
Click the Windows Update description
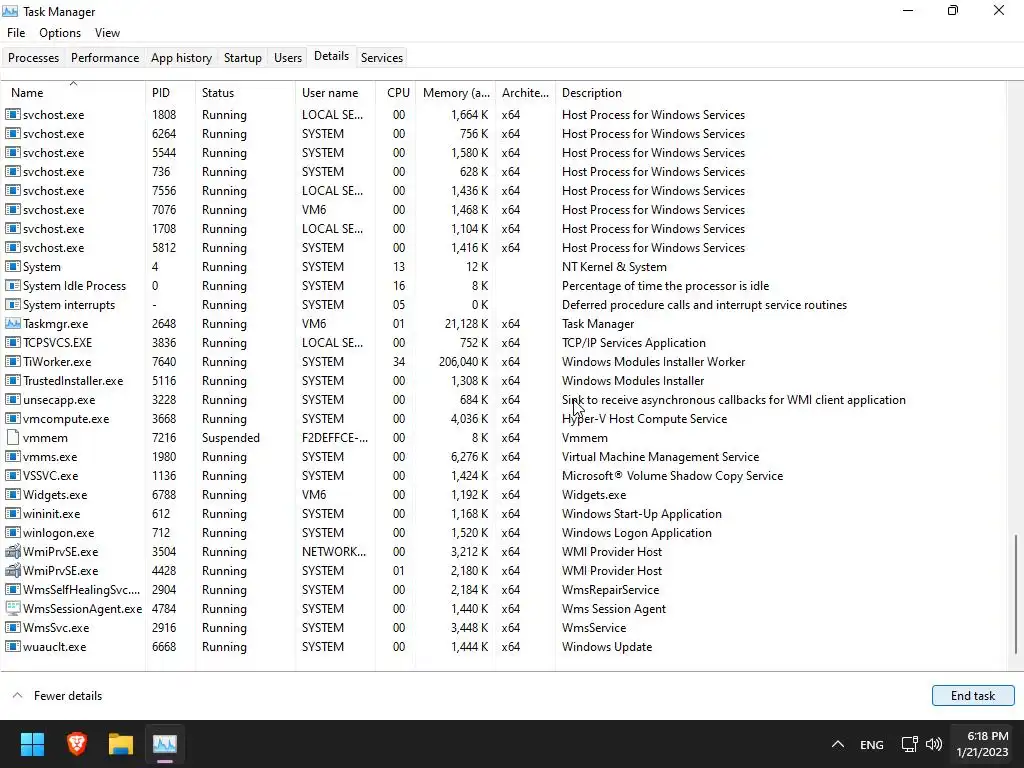click(607, 647)
